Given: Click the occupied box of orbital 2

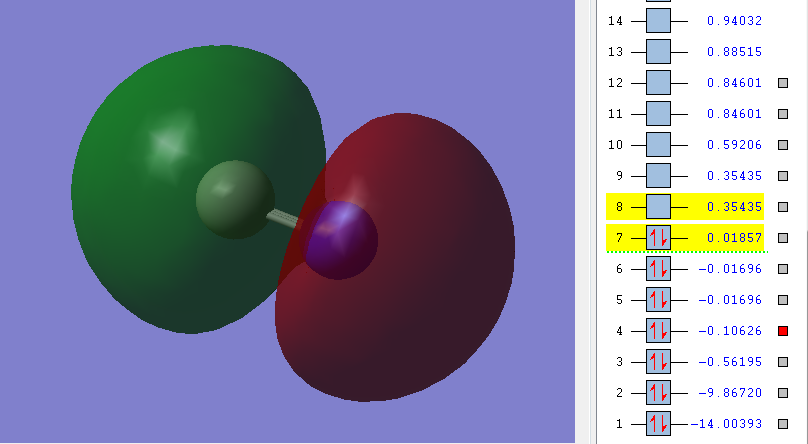Looking at the screenshot, I should 659,393.
